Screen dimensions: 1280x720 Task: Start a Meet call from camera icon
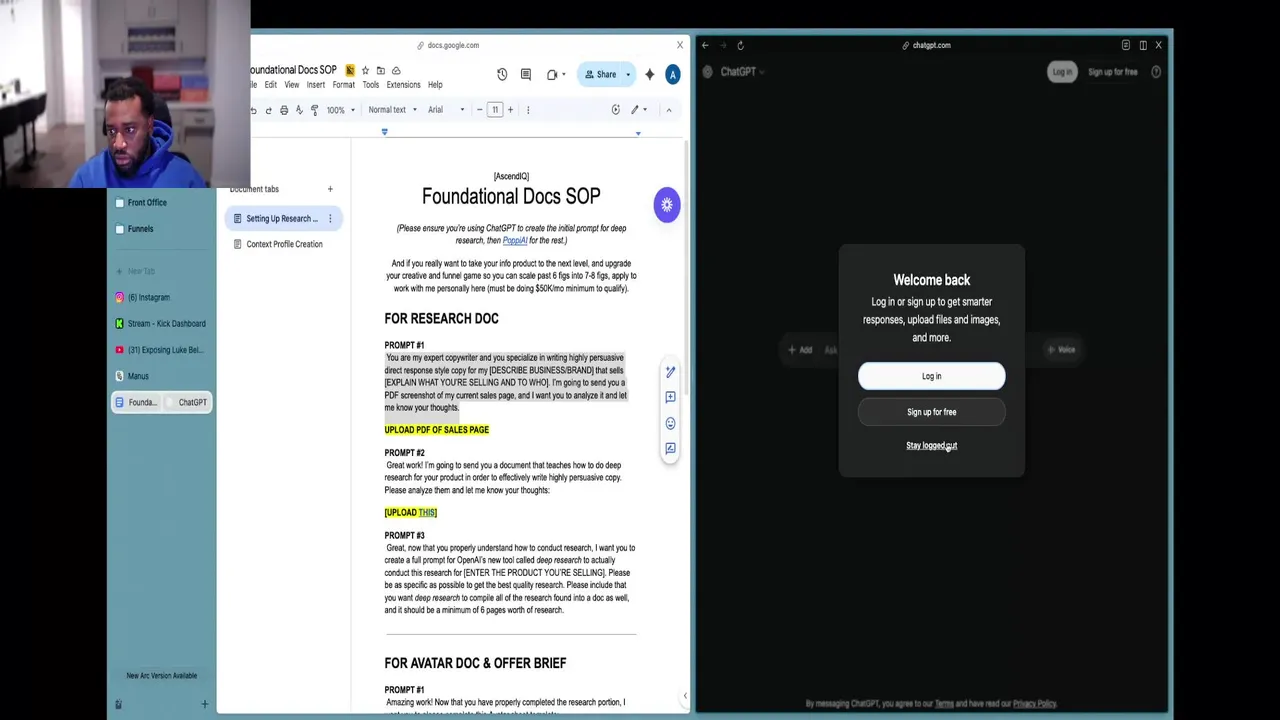[552, 74]
